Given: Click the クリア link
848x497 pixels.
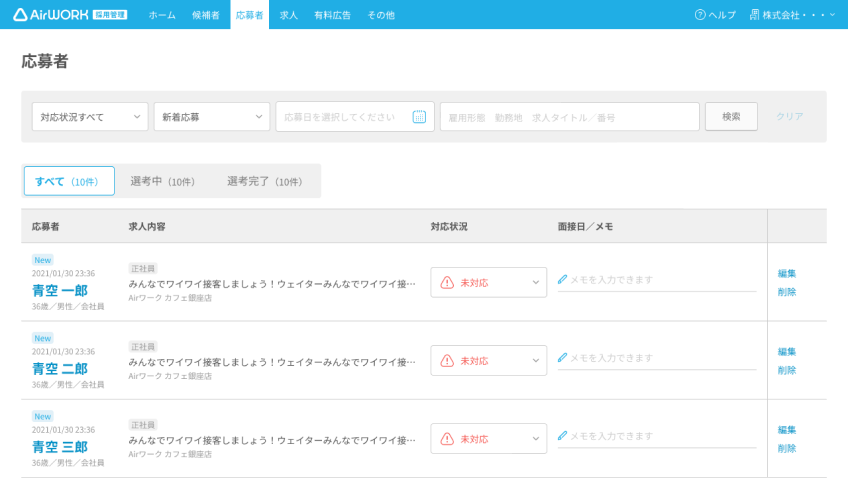Looking at the screenshot, I should point(790,116).
